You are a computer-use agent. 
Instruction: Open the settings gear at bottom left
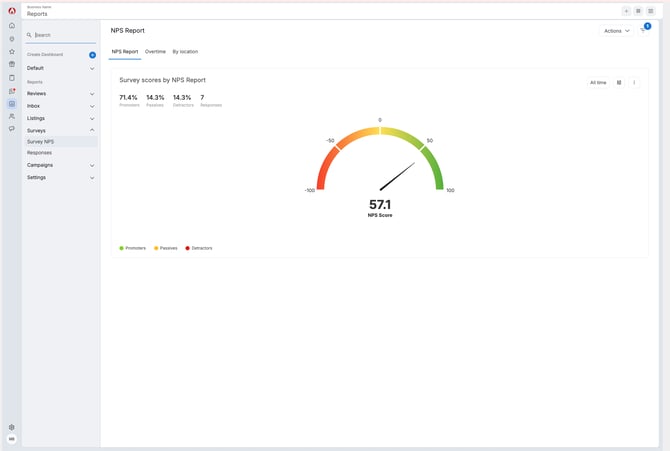tap(12, 427)
